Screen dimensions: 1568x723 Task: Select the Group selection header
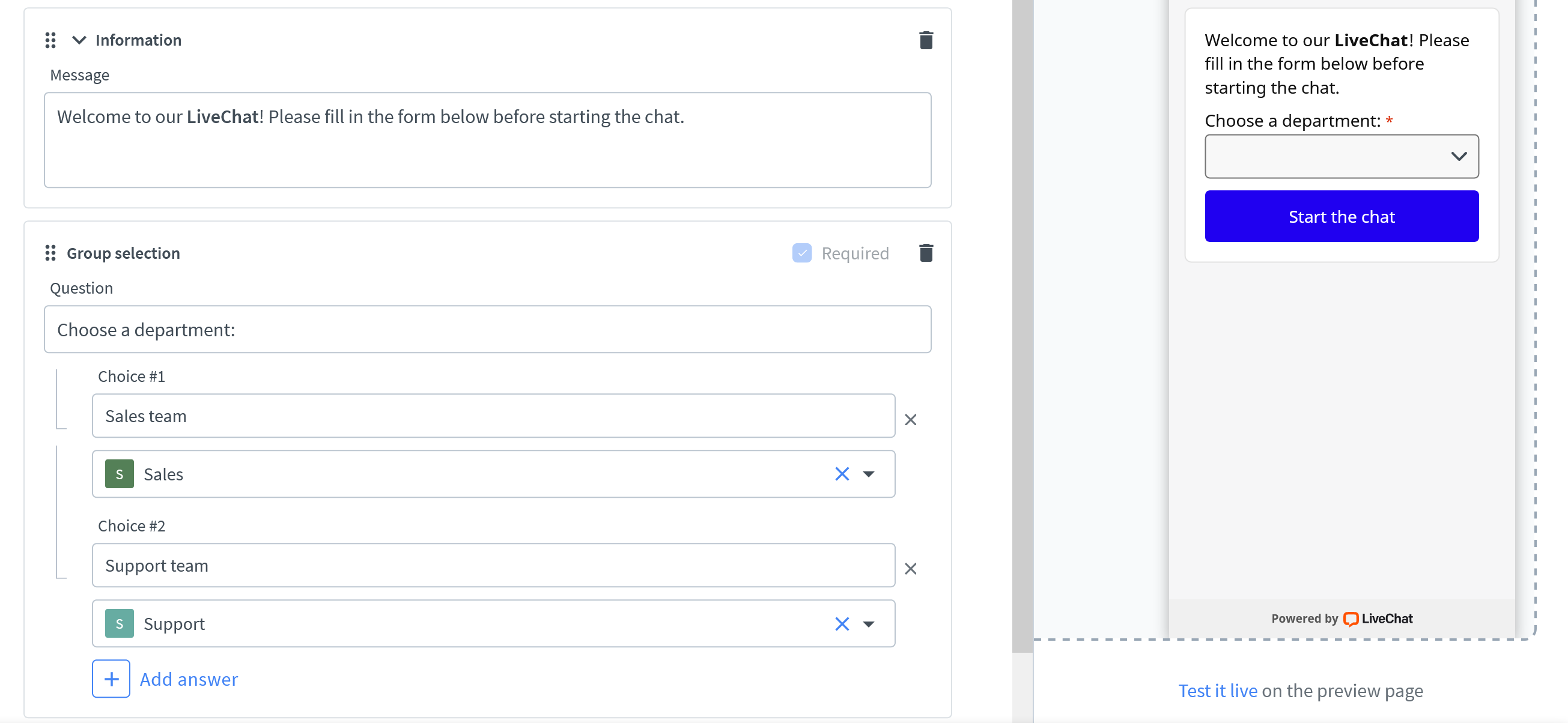[123, 253]
